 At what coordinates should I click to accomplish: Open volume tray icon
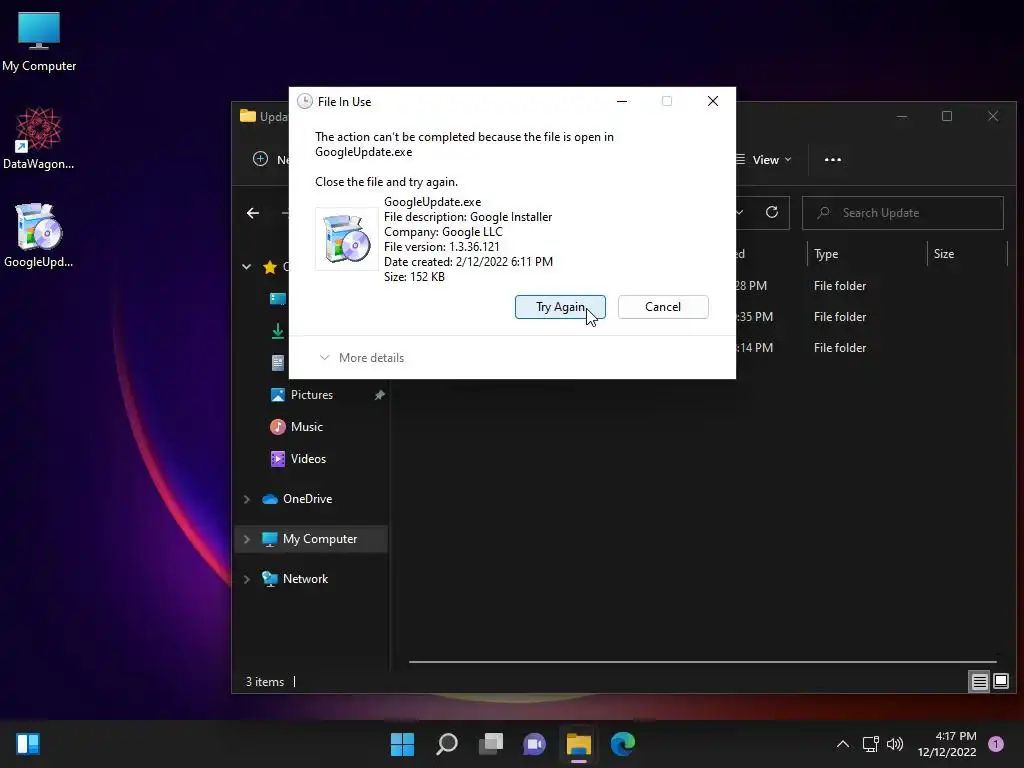click(895, 744)
